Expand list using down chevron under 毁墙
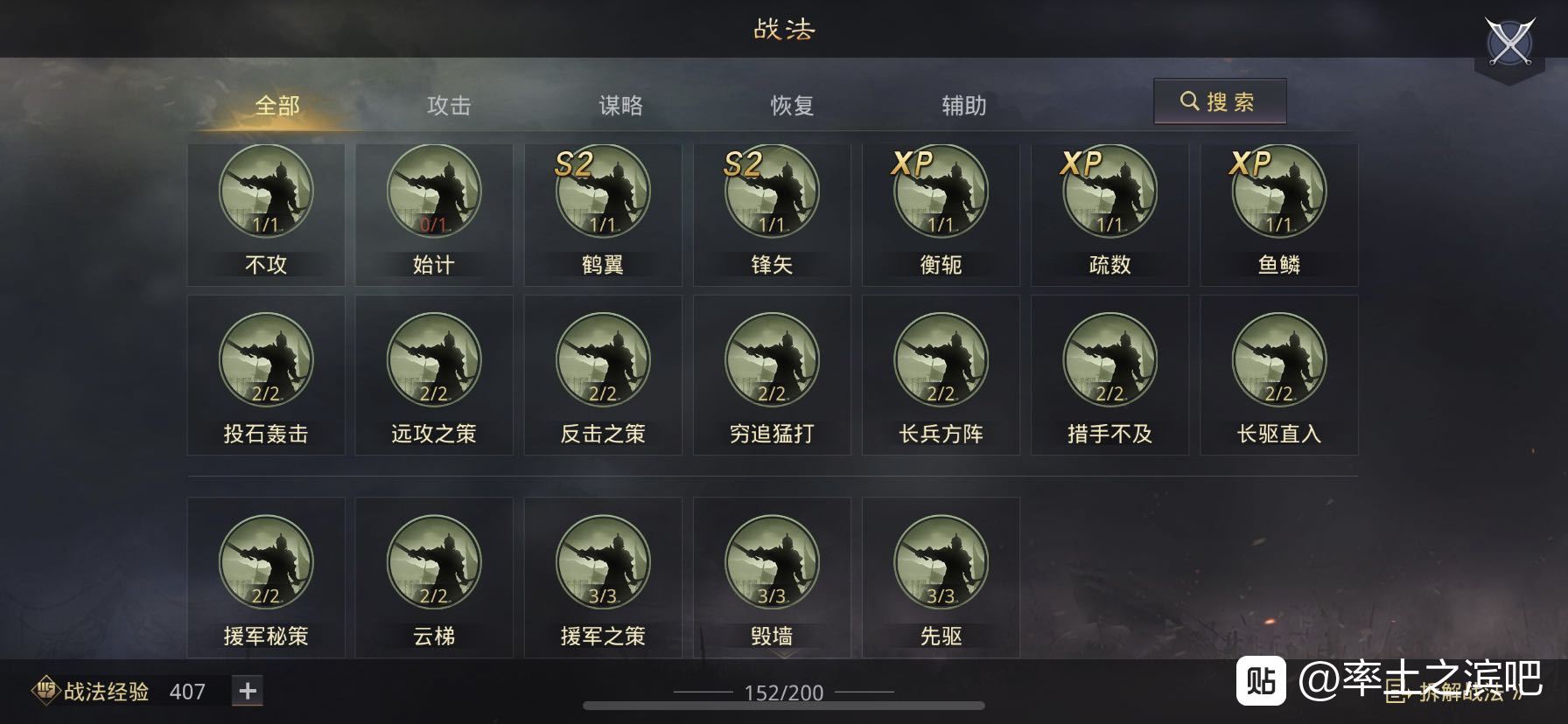The width and height of the screenshot is (1568, 724). pos(784,654)
